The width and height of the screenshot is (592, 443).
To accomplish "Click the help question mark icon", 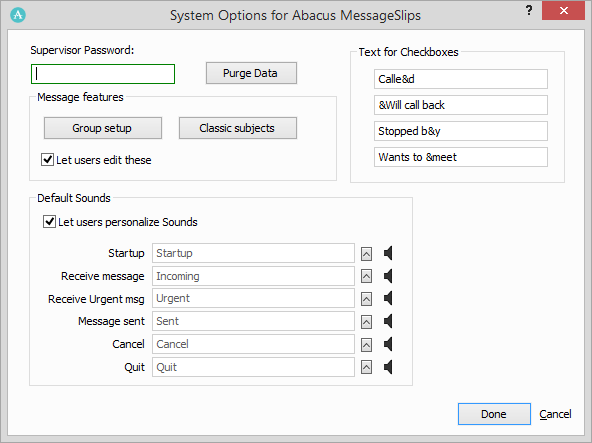I will tap(529, 10).
